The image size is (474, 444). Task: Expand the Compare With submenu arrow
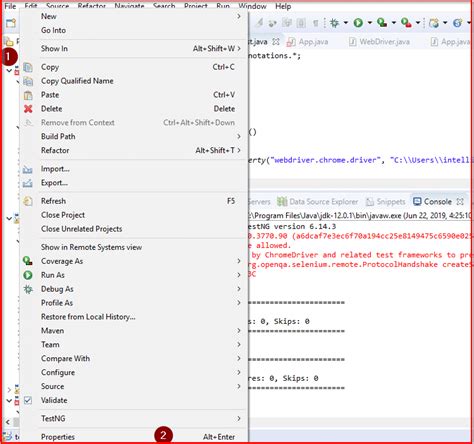pos(239,358)
